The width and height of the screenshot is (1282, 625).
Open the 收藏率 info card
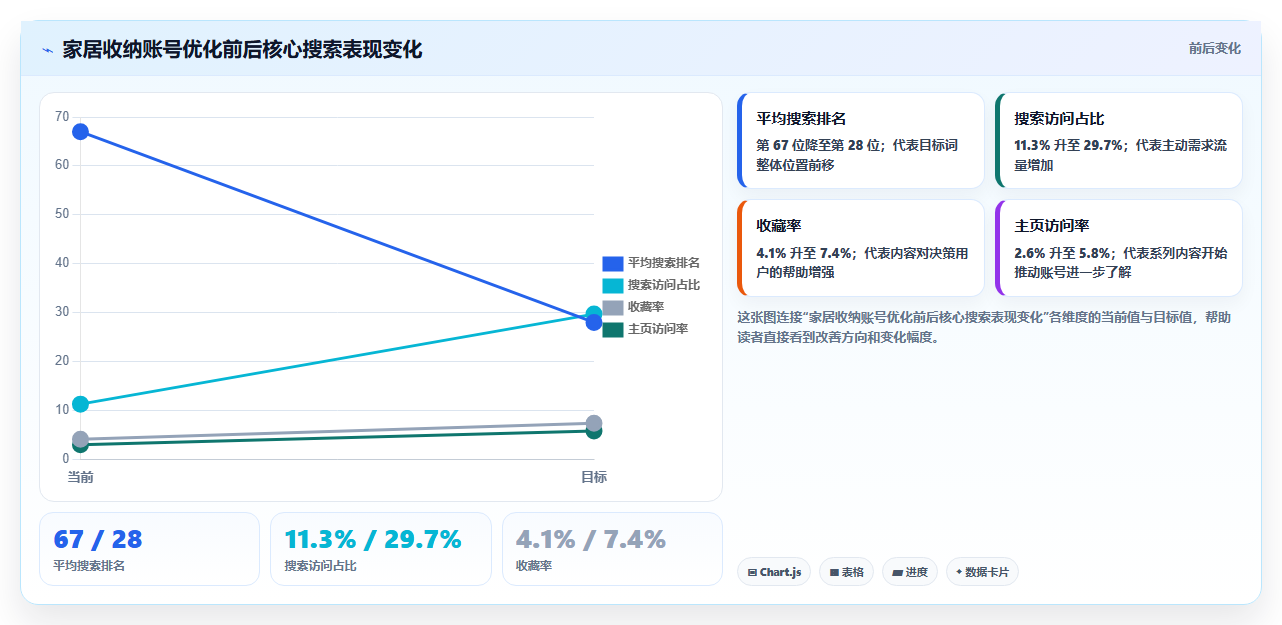pos(861,248)
